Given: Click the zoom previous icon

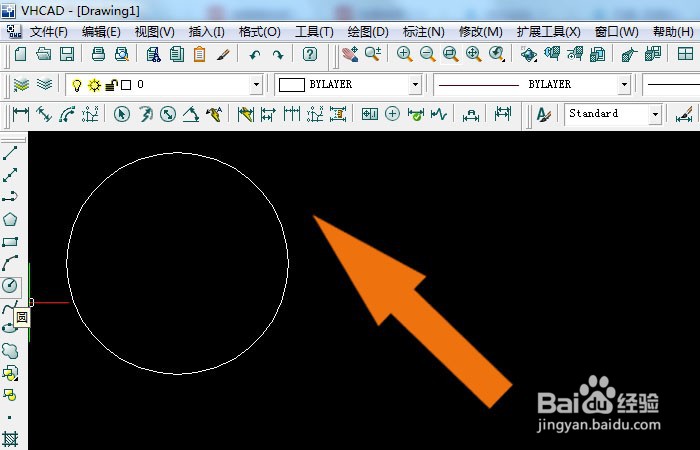Looking at the screenshot, I should [x=496, y=54].
